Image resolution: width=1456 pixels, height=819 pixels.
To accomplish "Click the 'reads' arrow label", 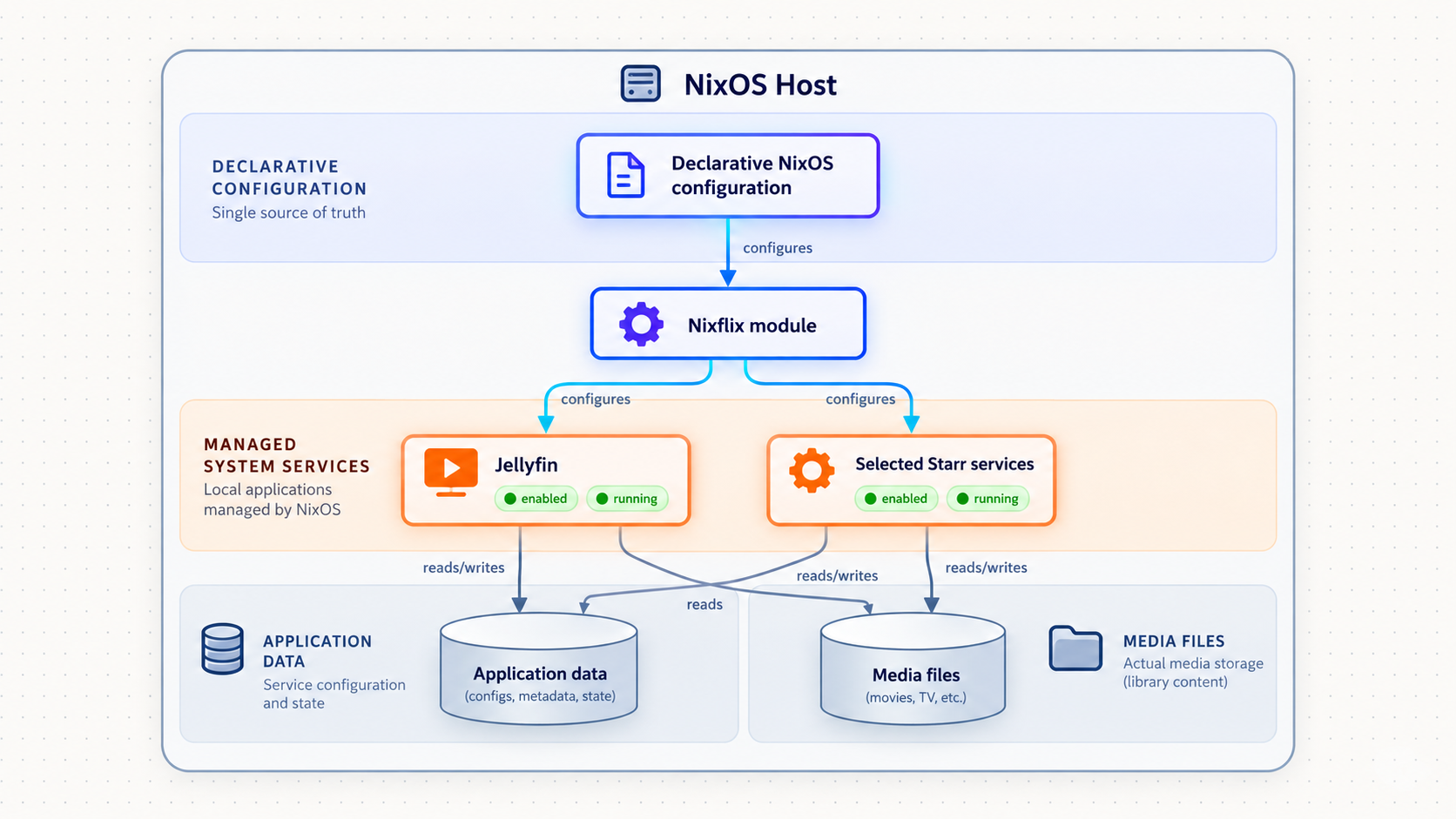I will 704,604.
